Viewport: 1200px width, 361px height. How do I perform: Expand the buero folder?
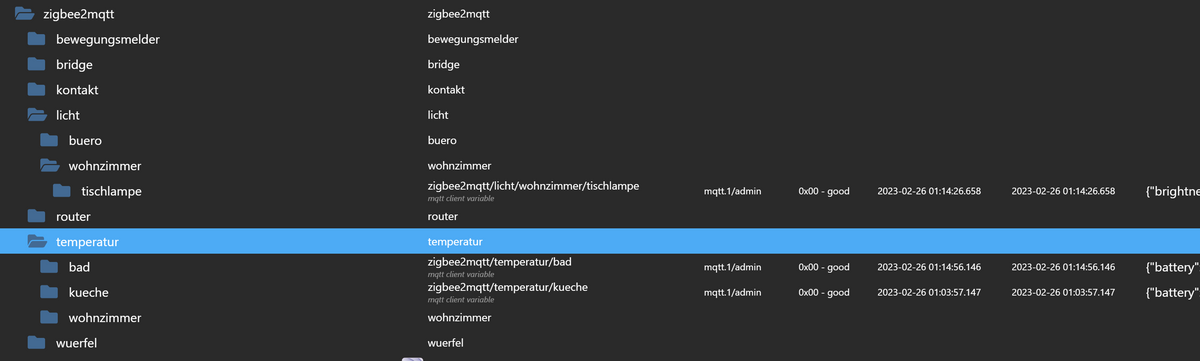click(x=49, y=140)
